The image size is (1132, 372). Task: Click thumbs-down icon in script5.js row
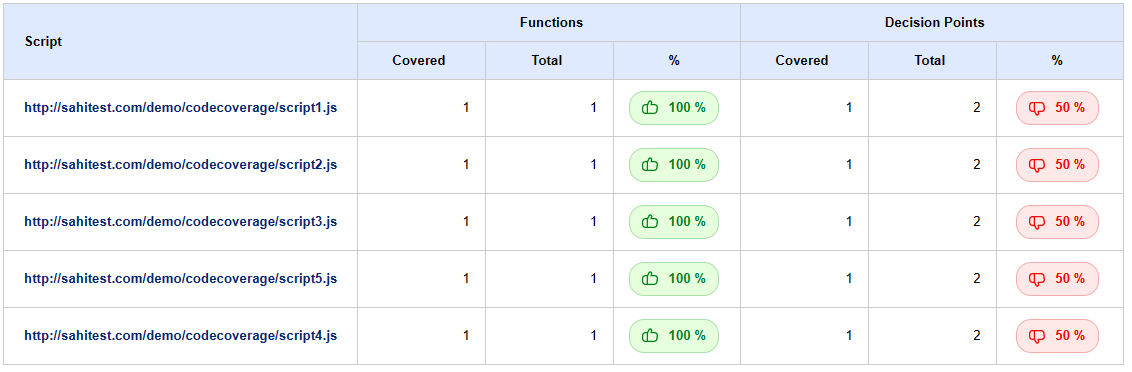1037,280
